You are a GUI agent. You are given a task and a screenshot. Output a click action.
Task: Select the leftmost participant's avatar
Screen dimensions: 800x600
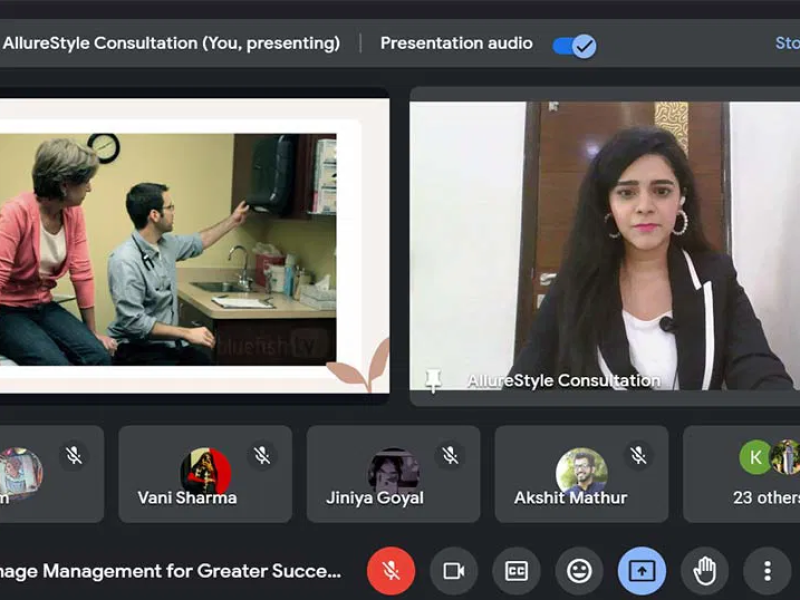20,472
